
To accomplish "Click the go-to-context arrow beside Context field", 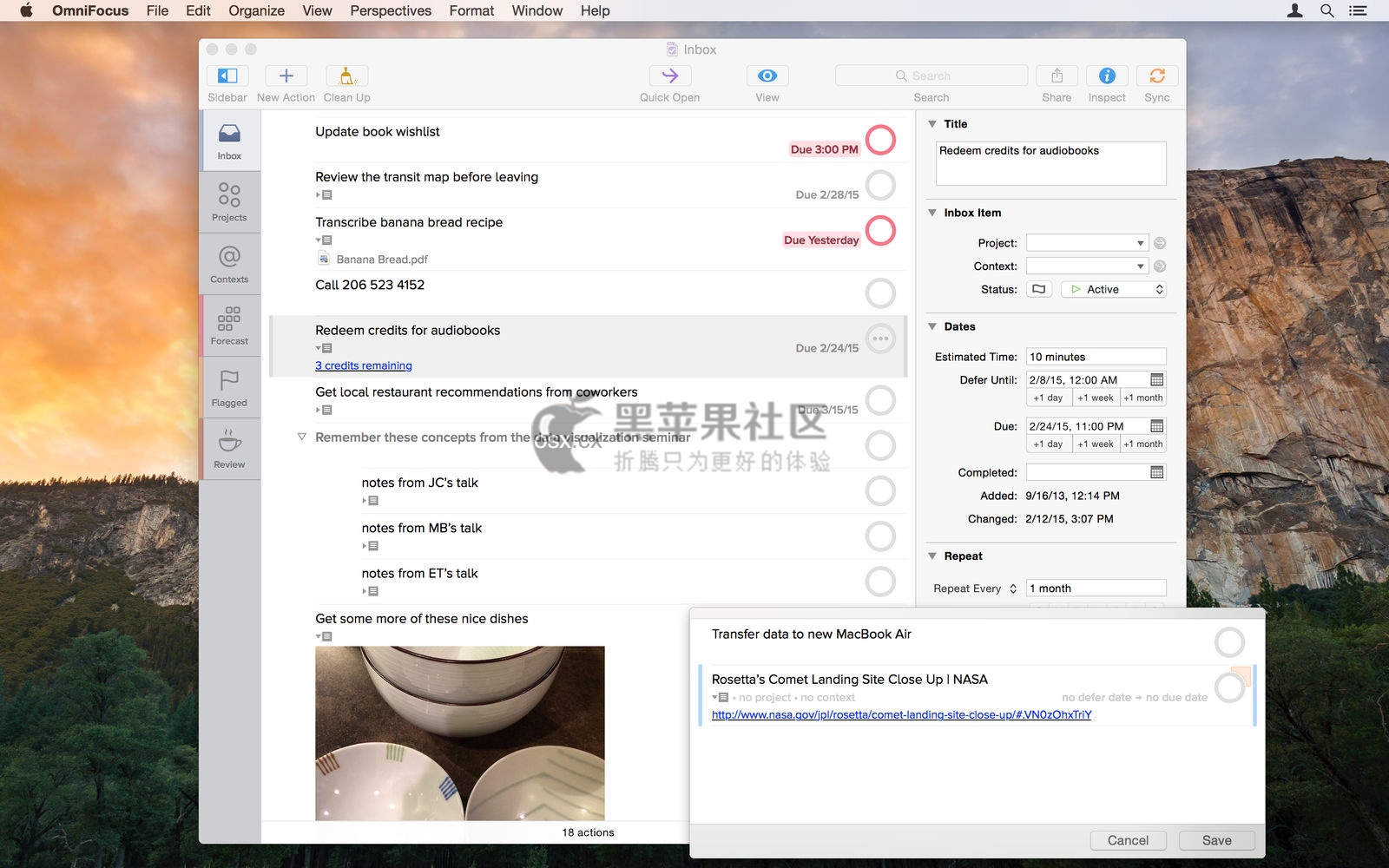I will click(x=1160, y=266).
